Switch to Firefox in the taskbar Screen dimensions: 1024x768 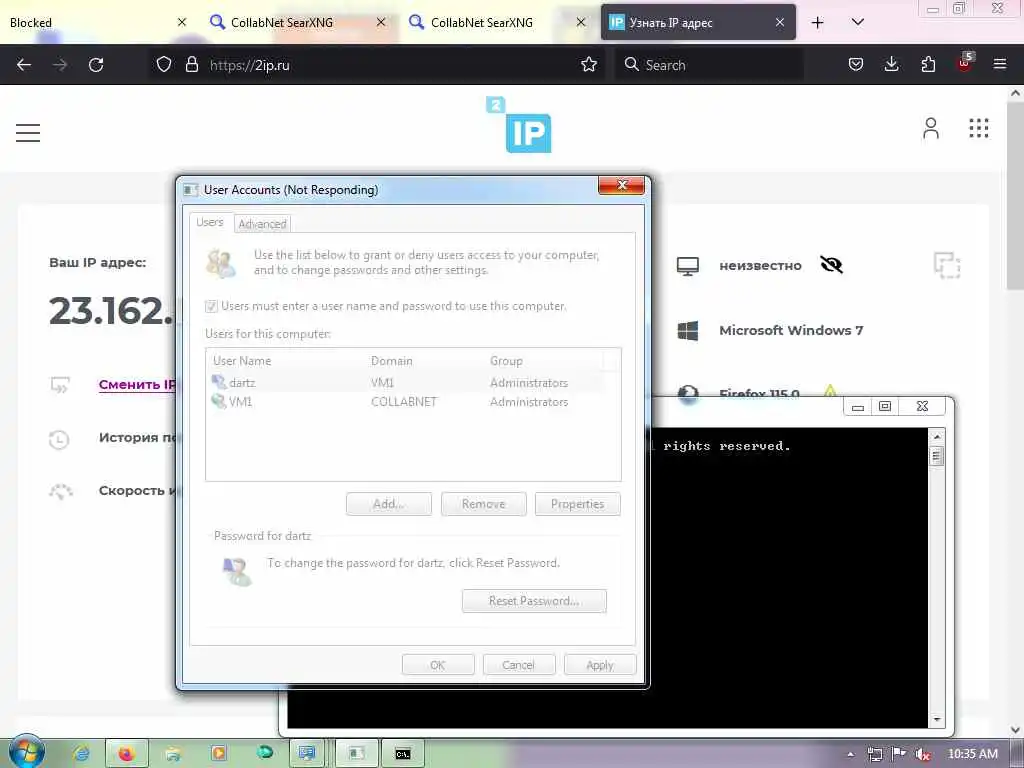pyautogui.click(x=126, y=754)
